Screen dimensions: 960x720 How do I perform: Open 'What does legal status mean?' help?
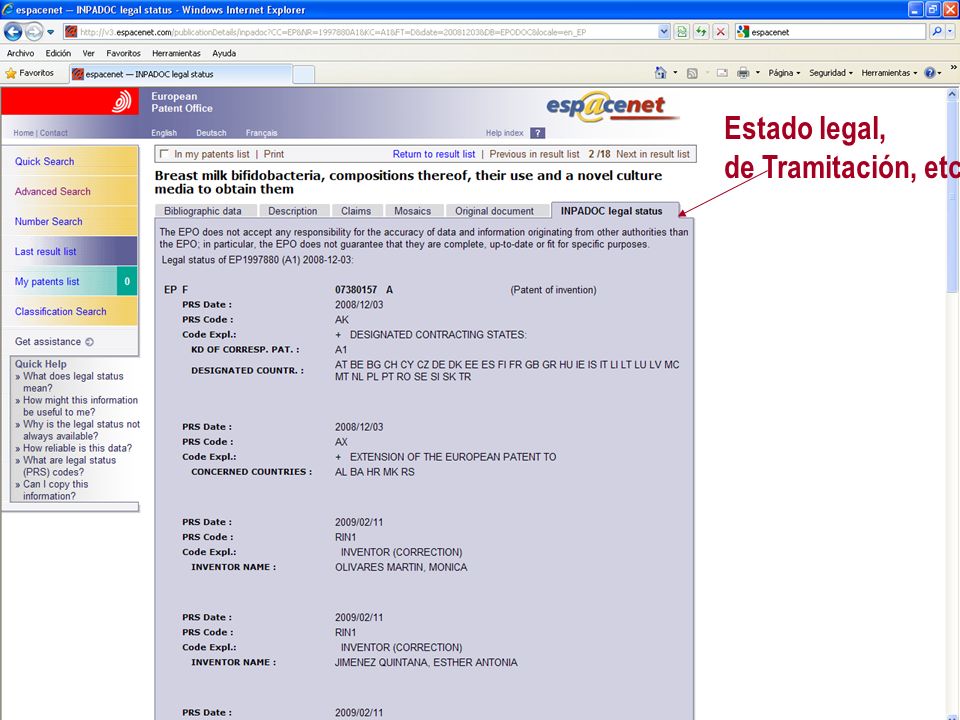tap(72, 382)
